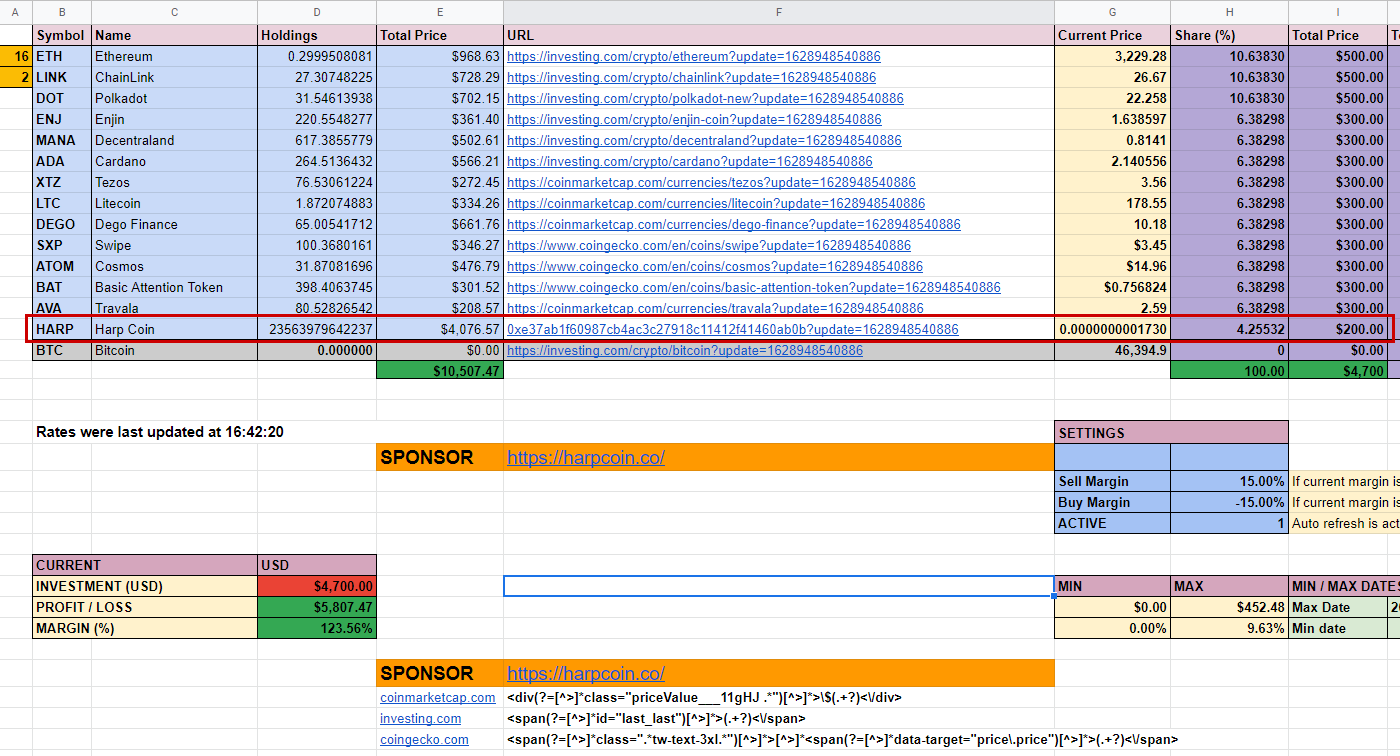Image resolution: width=1400 pixels, height=756 pixels.
Task: Open the coinmarketcap.com regex source link
Action: point(437,698)
